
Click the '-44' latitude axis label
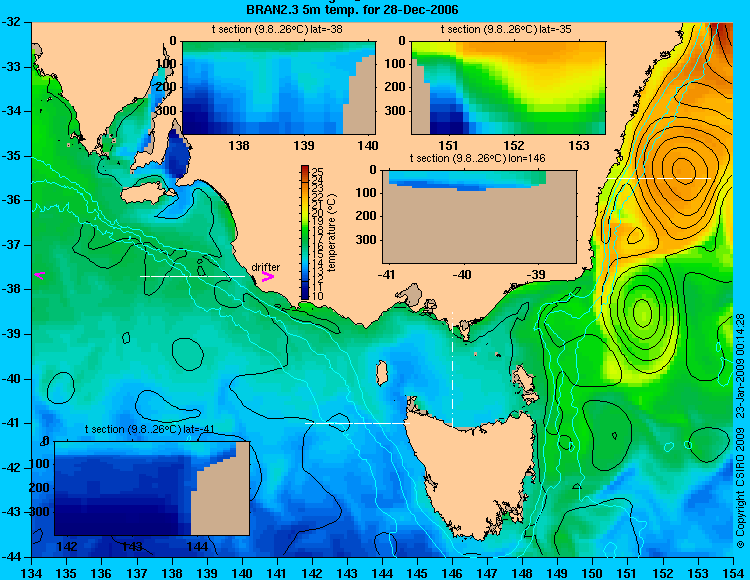coord(12,557)
